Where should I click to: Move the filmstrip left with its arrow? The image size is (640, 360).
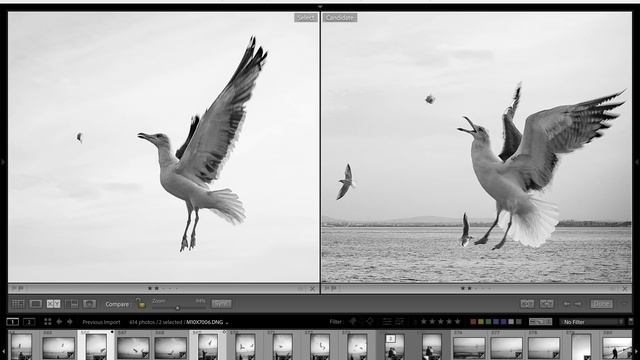[x=3, y=351]
